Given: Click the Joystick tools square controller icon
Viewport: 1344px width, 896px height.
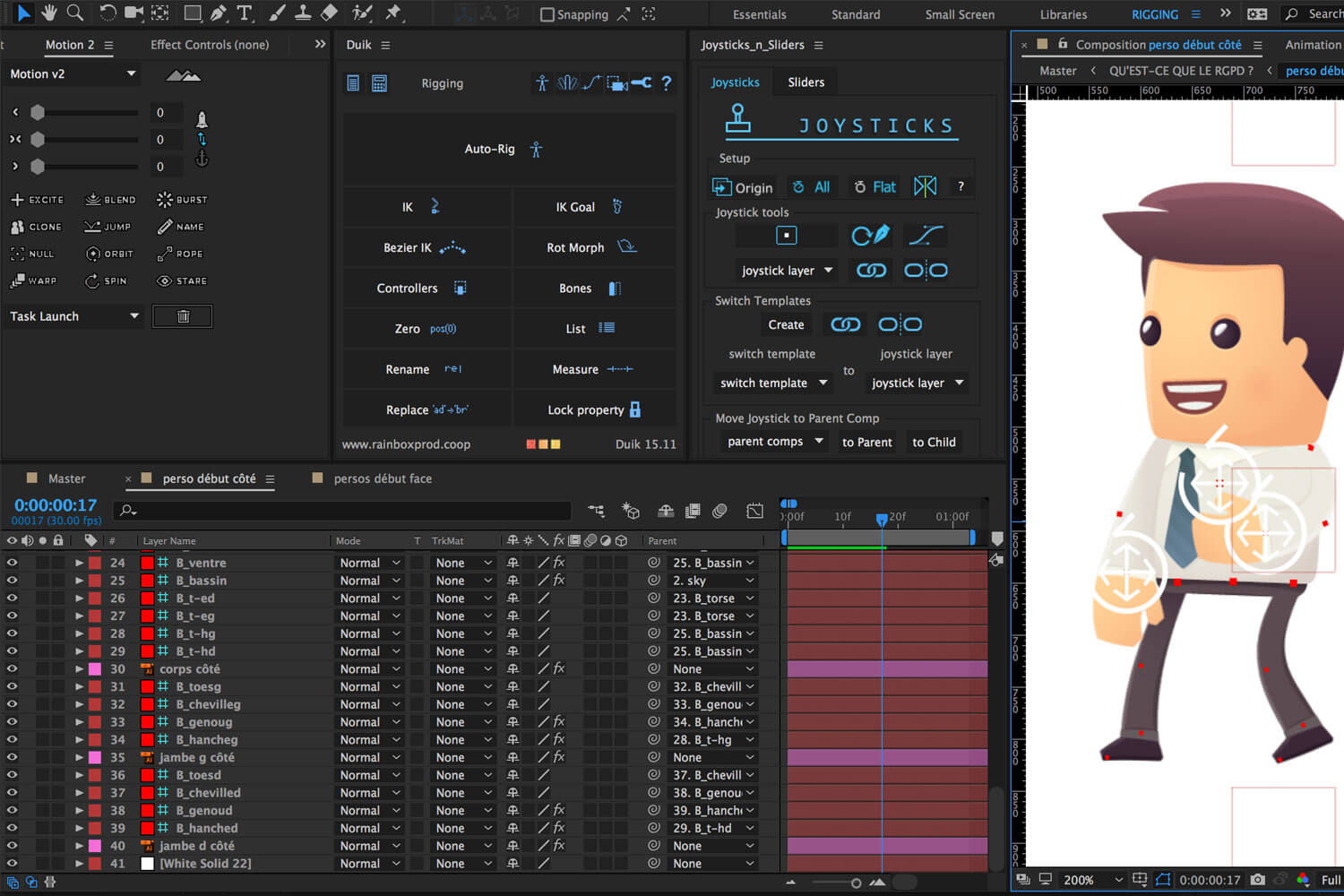Looking at the screenshot, I should (786, 236).
